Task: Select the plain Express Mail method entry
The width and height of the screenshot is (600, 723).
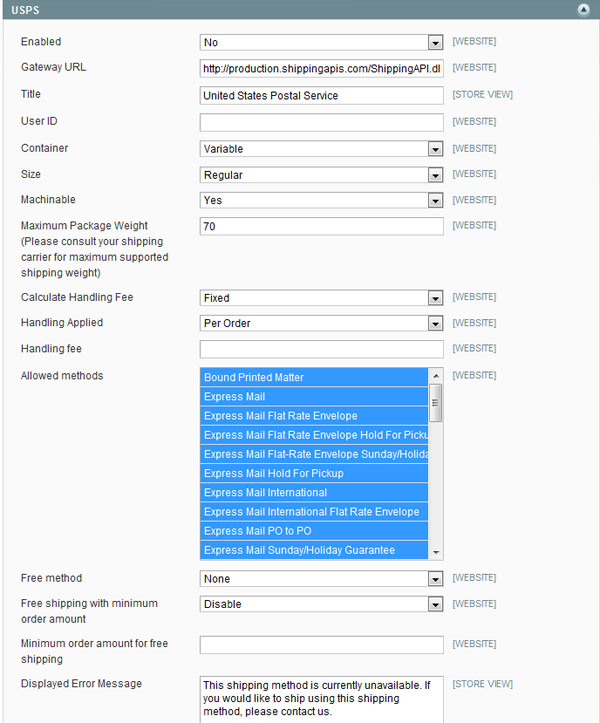Action: click(x=314, y=397)
